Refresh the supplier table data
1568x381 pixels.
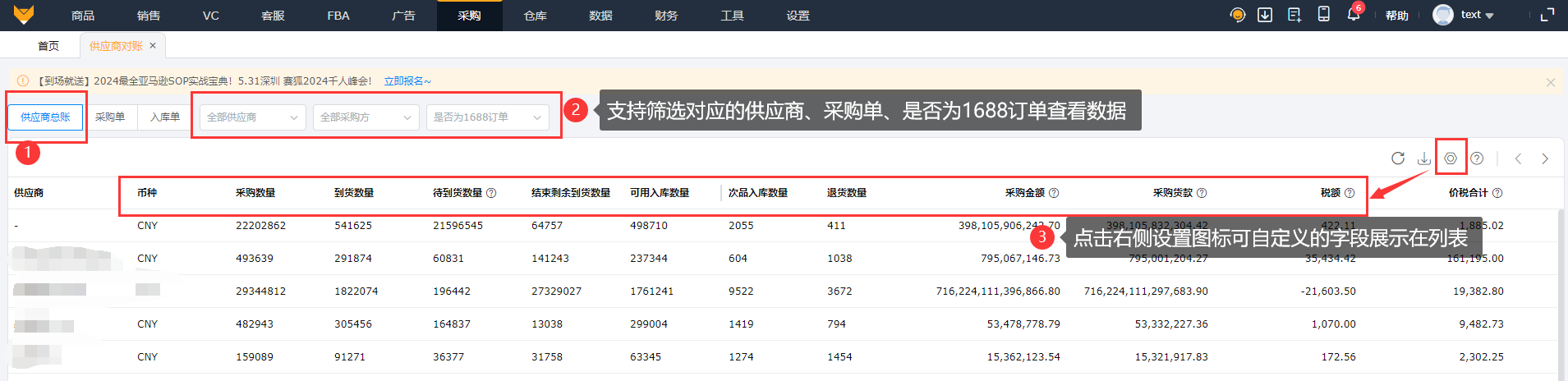point(1398,158)
